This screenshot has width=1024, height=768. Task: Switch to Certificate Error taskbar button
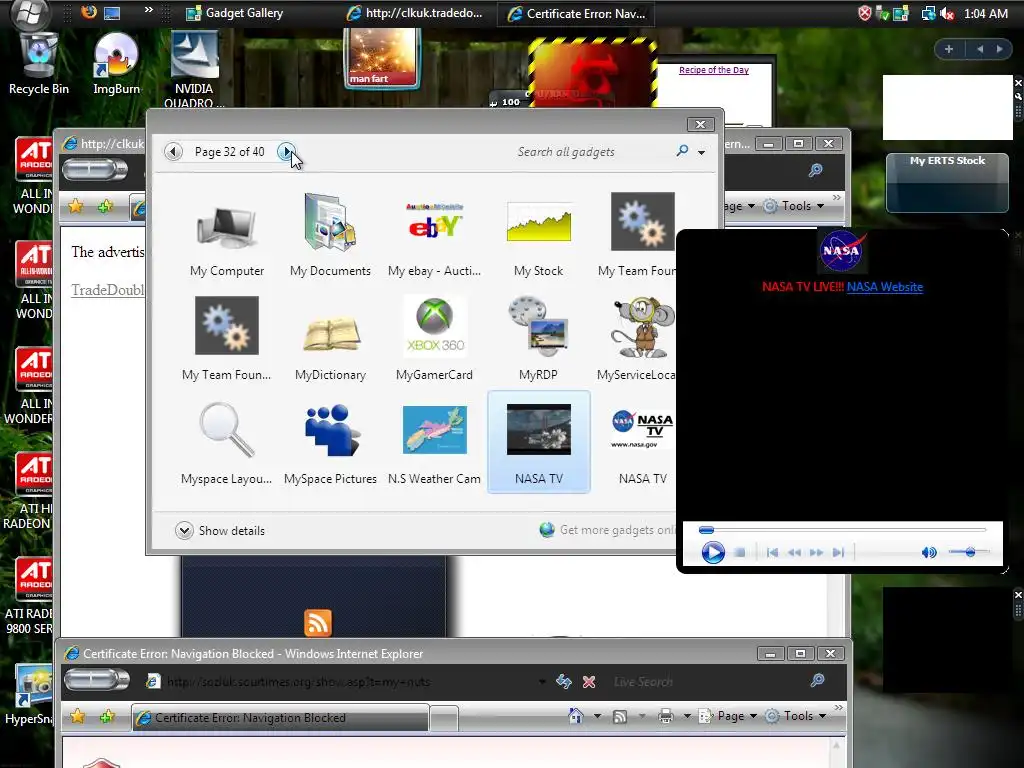pos(576,13)
